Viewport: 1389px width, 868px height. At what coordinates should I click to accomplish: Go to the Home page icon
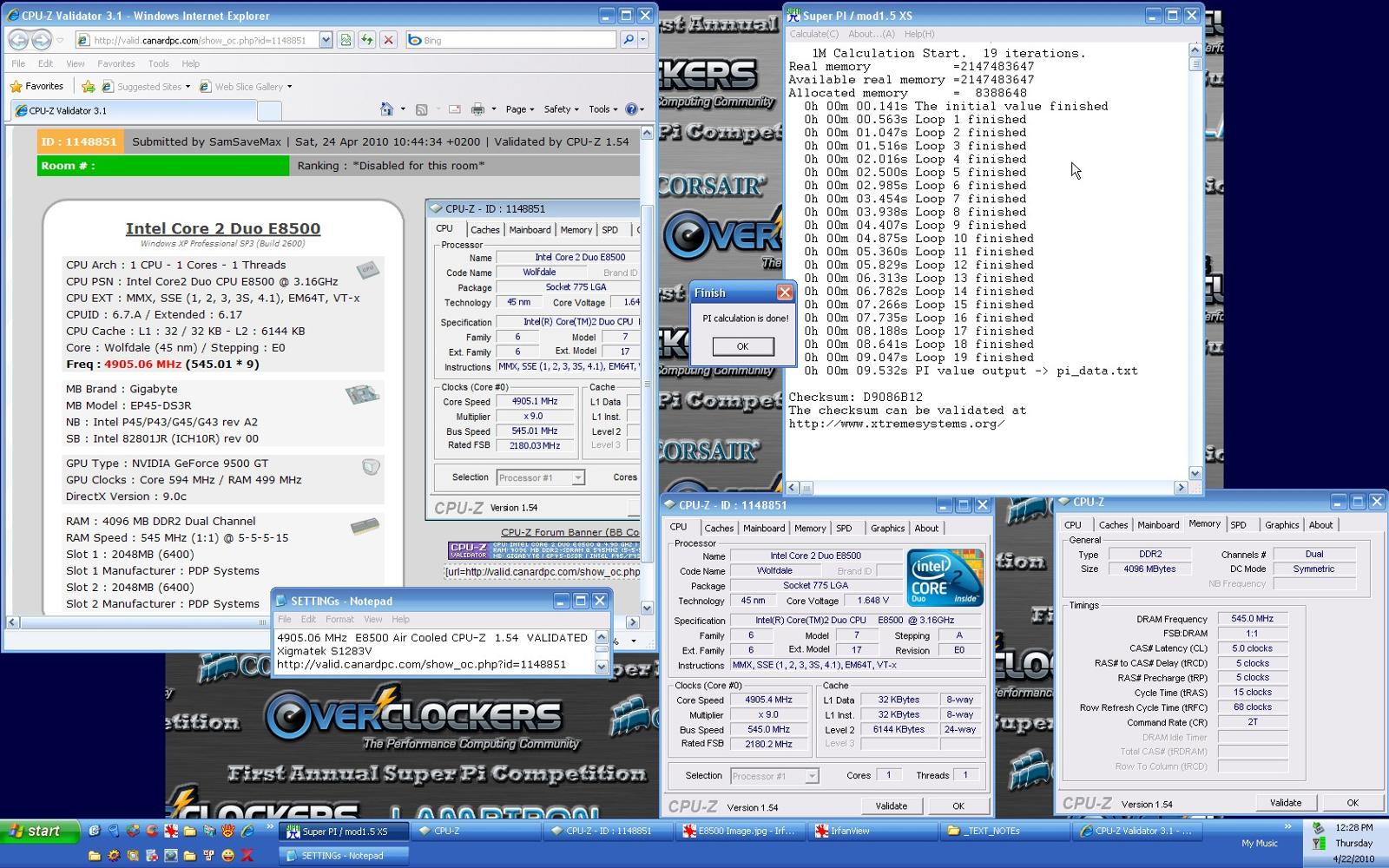[x=386, y=109]
